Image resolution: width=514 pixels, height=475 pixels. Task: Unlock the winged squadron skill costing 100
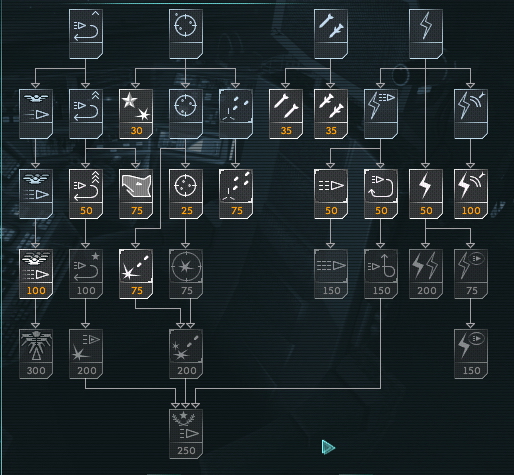pyautogui.click(x=36, y=274)
